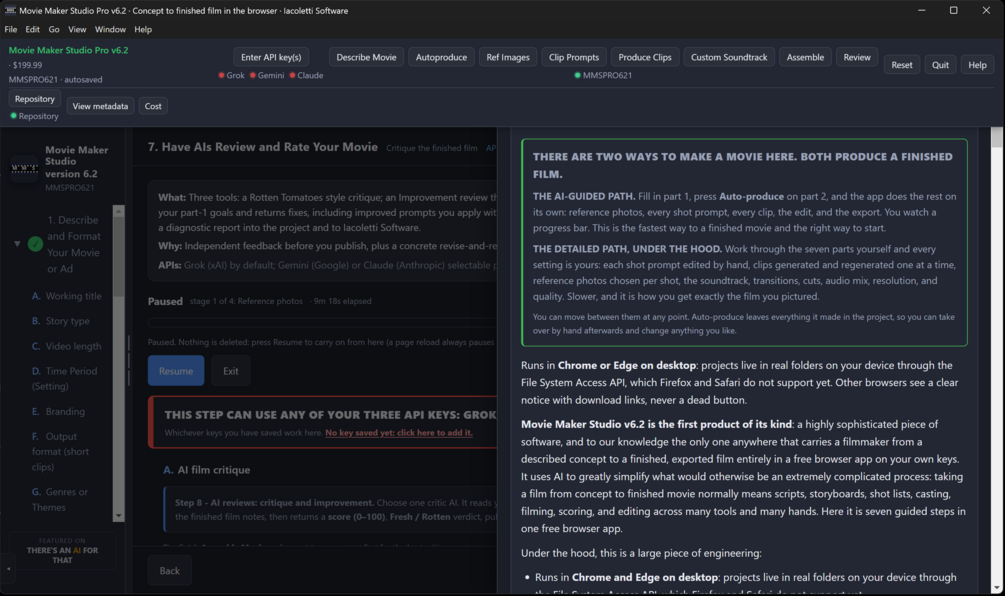The image size is (1005, 596).
Task: Open the Assemble step
Action: [806, 57]
